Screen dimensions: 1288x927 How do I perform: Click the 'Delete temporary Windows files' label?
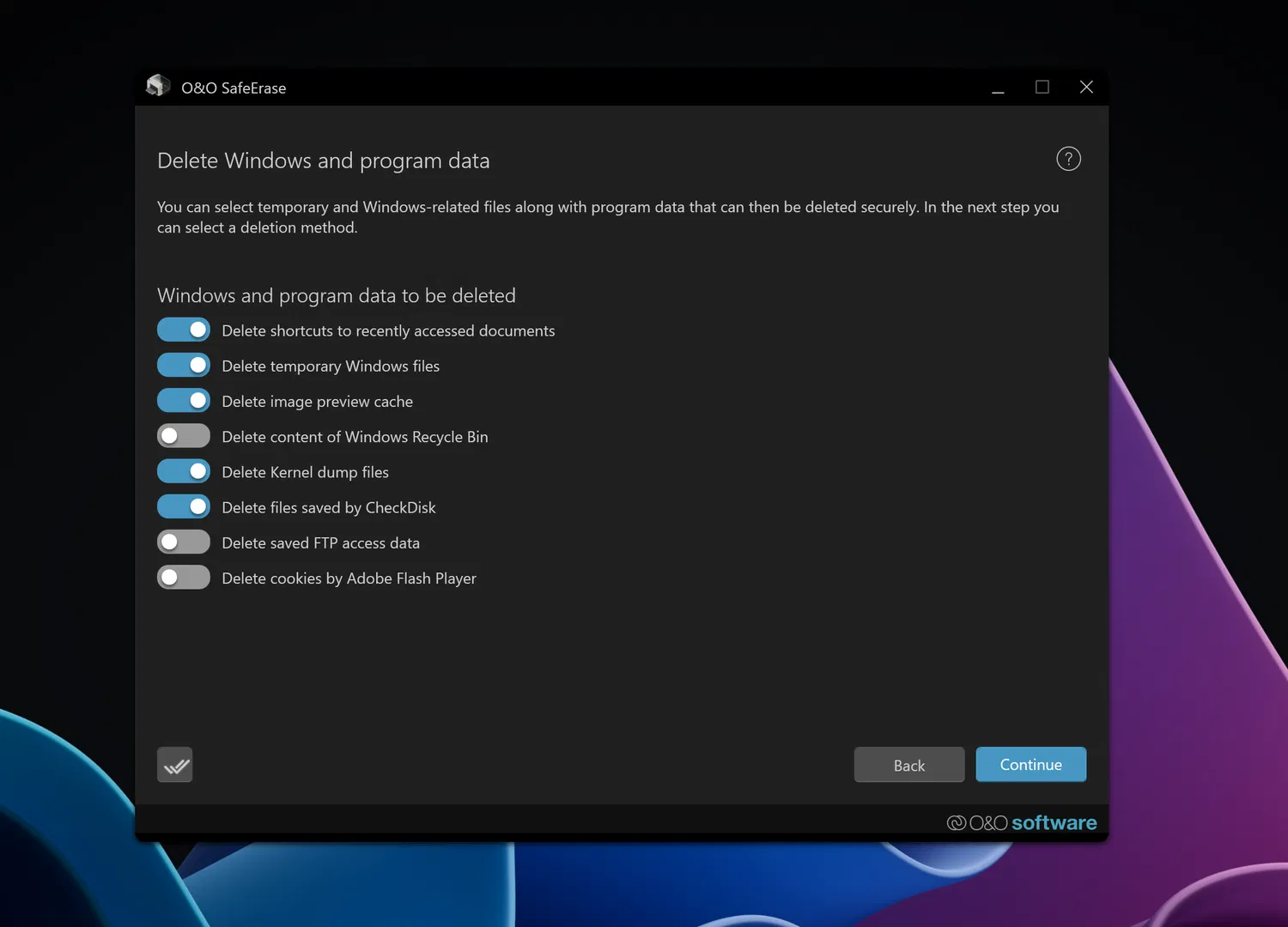click(x=331, y=367)
